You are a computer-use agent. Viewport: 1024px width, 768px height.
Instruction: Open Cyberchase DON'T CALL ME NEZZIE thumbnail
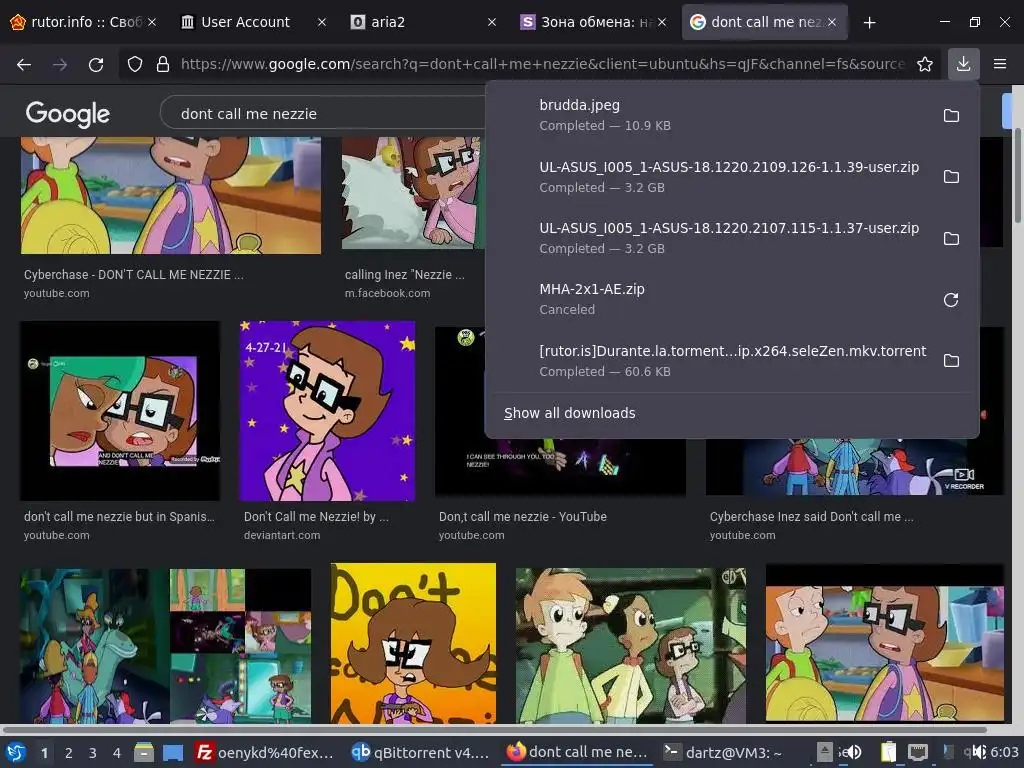(171, 195)
